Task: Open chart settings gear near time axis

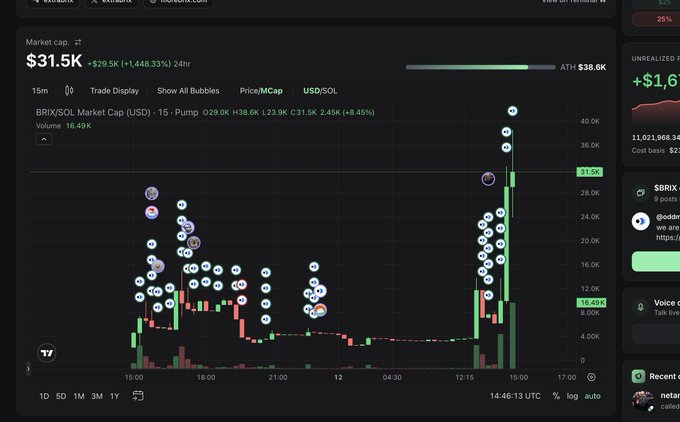Action: coord(591,377)
